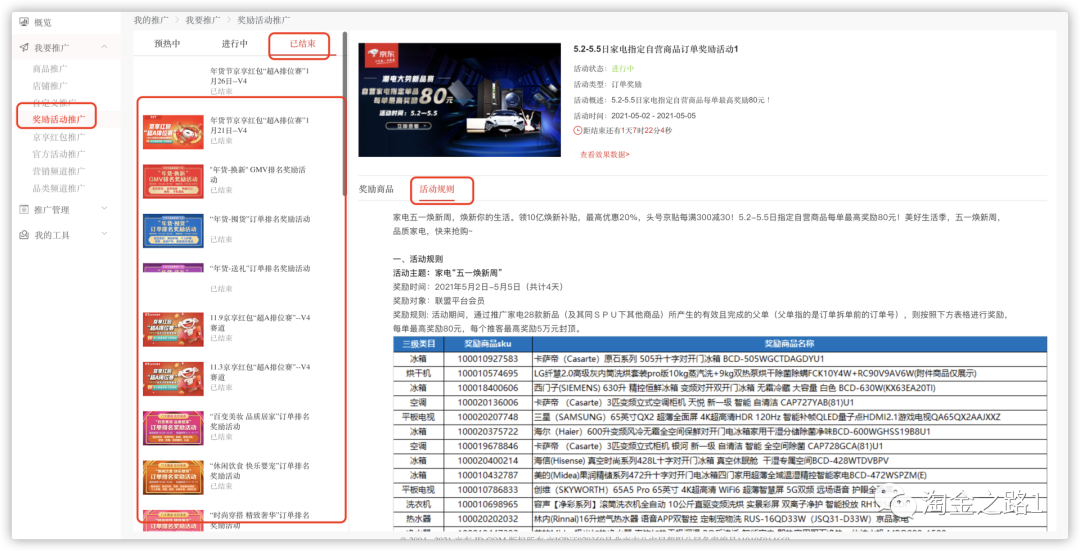The image size is (1080, 551).
Task: Click sku cell 100020207748
Action: (488, 417)
